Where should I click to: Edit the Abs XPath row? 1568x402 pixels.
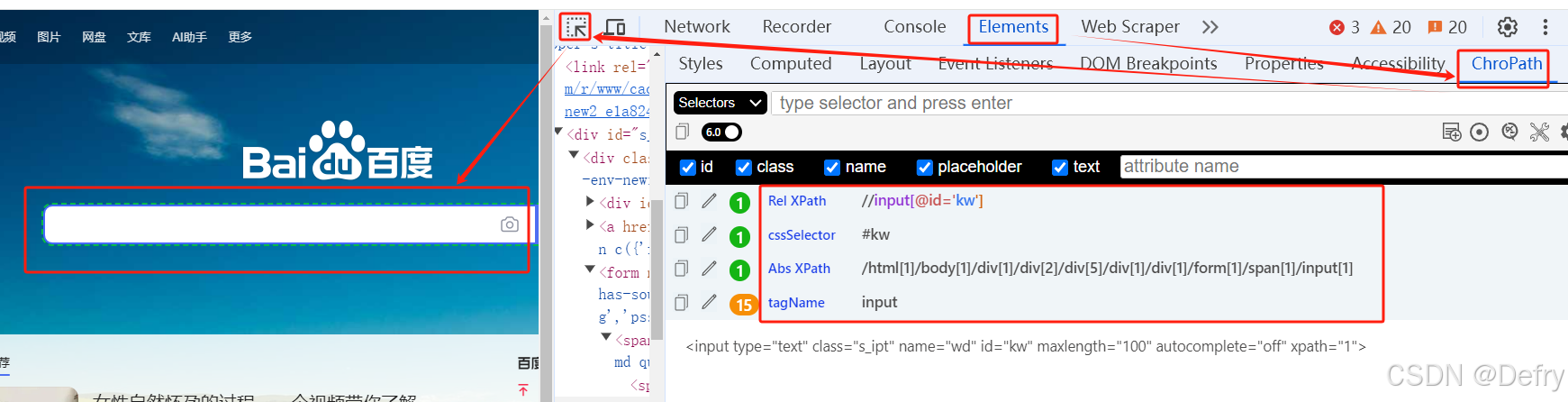(x=710, y=268)
